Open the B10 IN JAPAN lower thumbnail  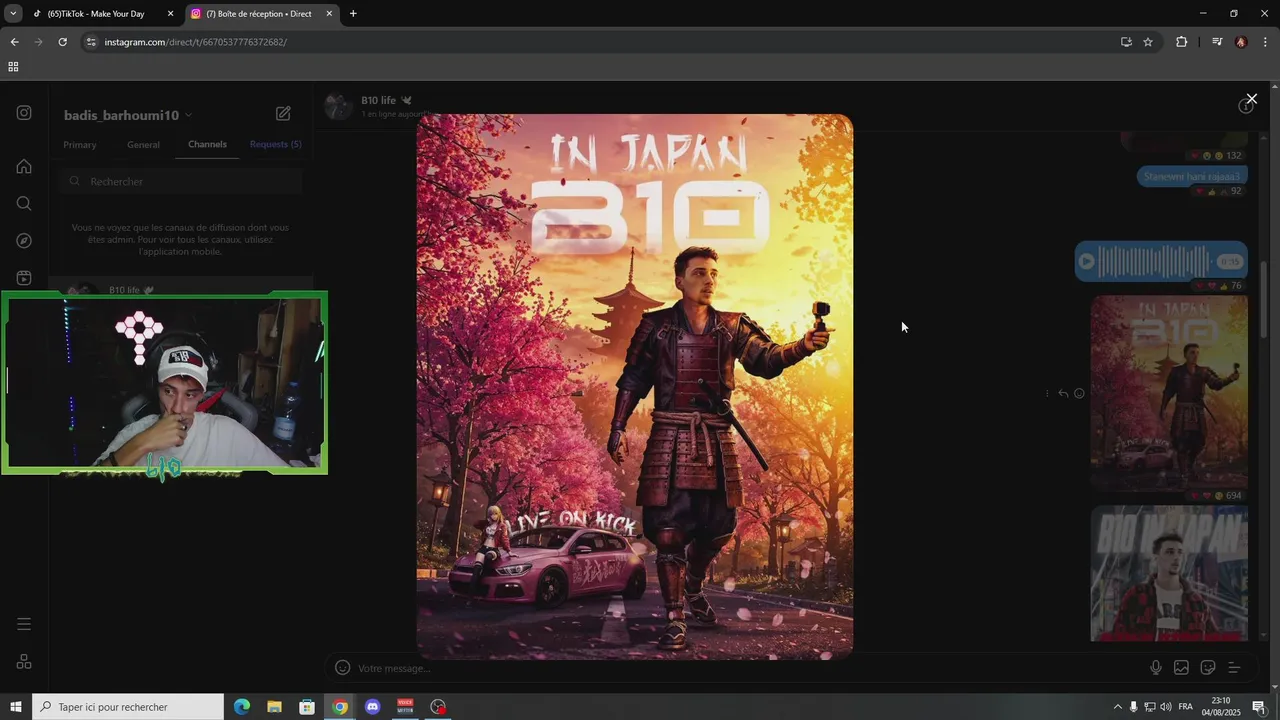click(1169, 572)
